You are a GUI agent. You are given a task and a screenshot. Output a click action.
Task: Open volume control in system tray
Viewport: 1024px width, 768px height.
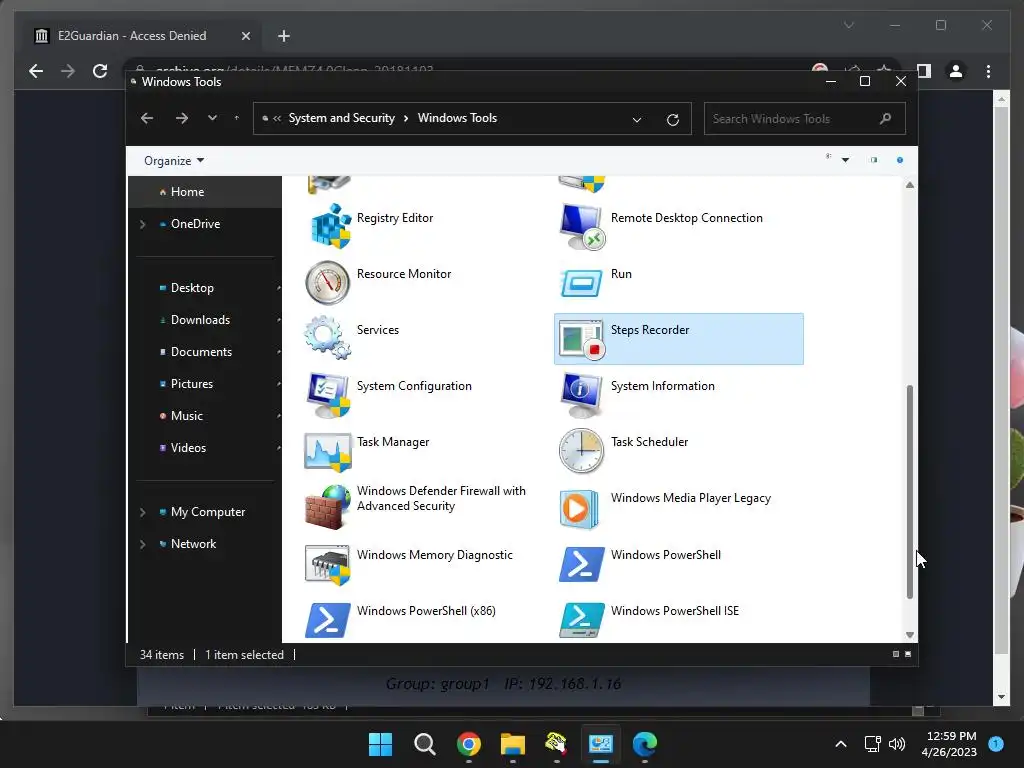click(897, 744)
